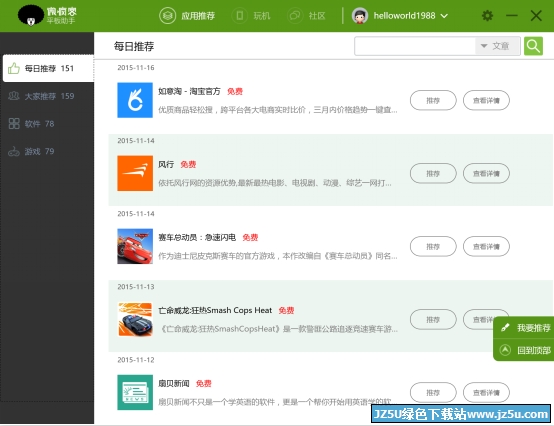This screenshot has width=554, height=426.
Task: Switch to the 社区 tab
Action: 306,16
